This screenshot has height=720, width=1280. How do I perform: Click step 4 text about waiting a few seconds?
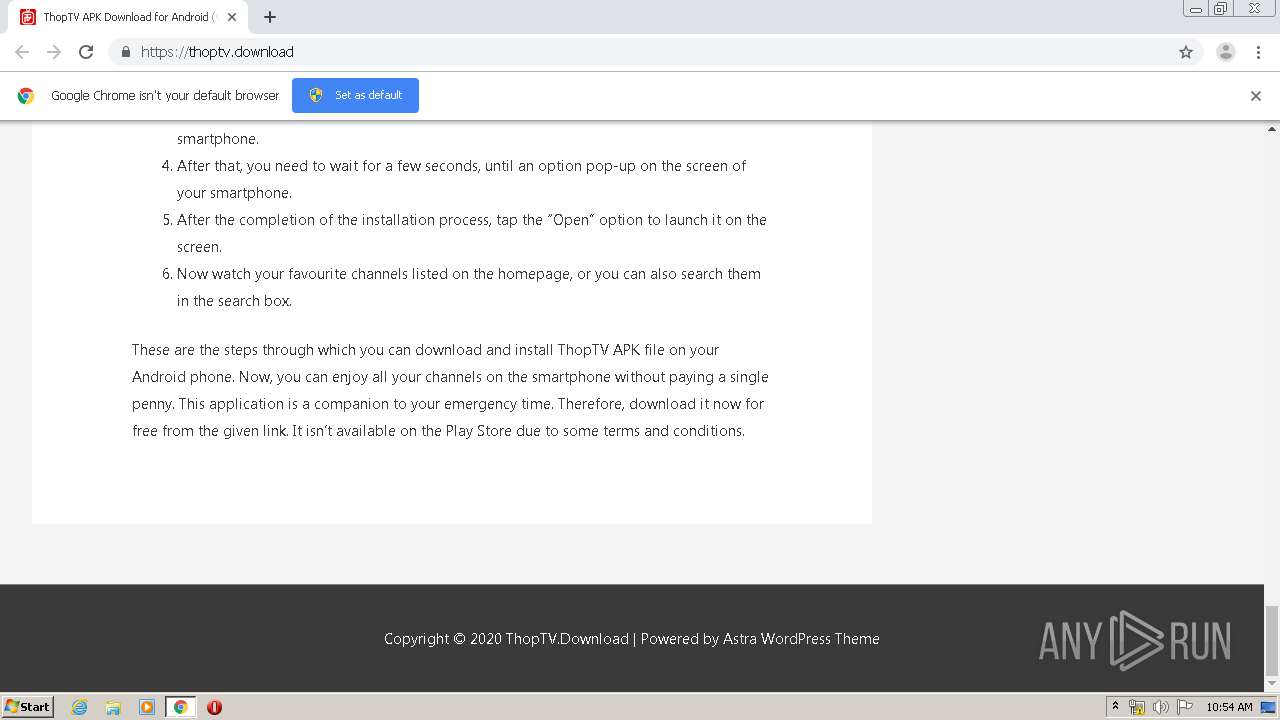(x=462, y=179)
